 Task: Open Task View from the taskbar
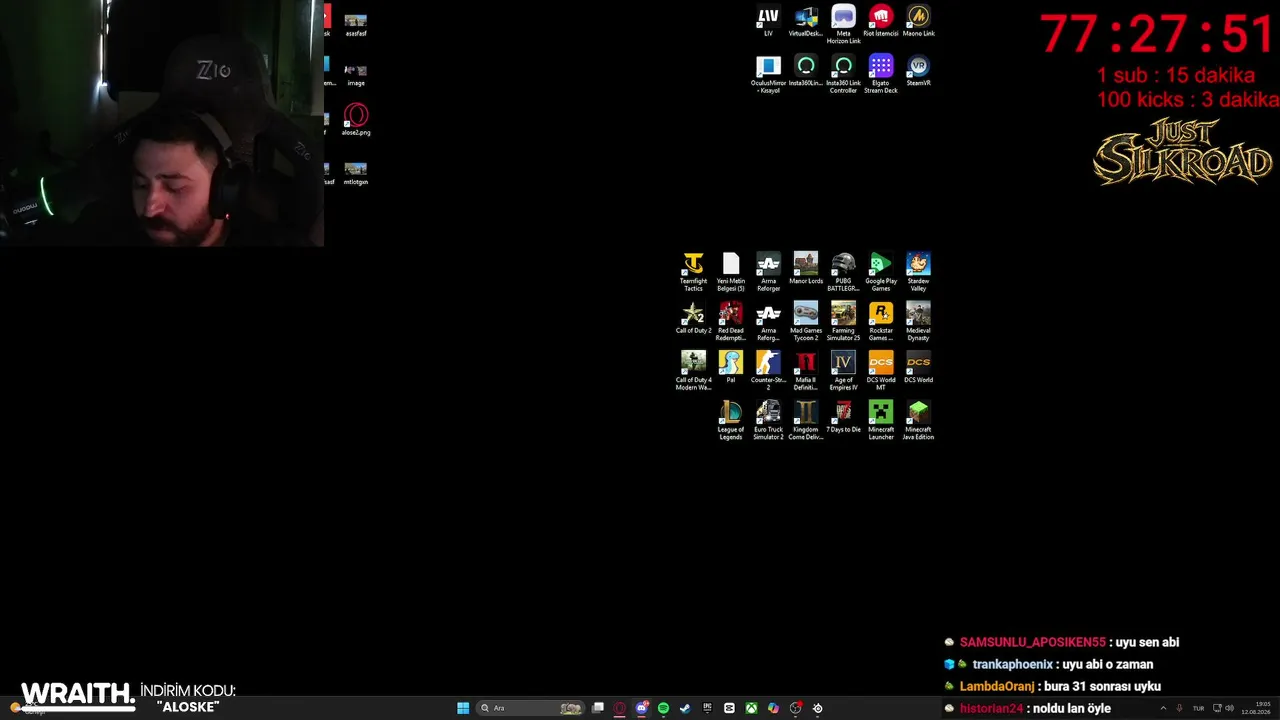(x=598, y=708)
